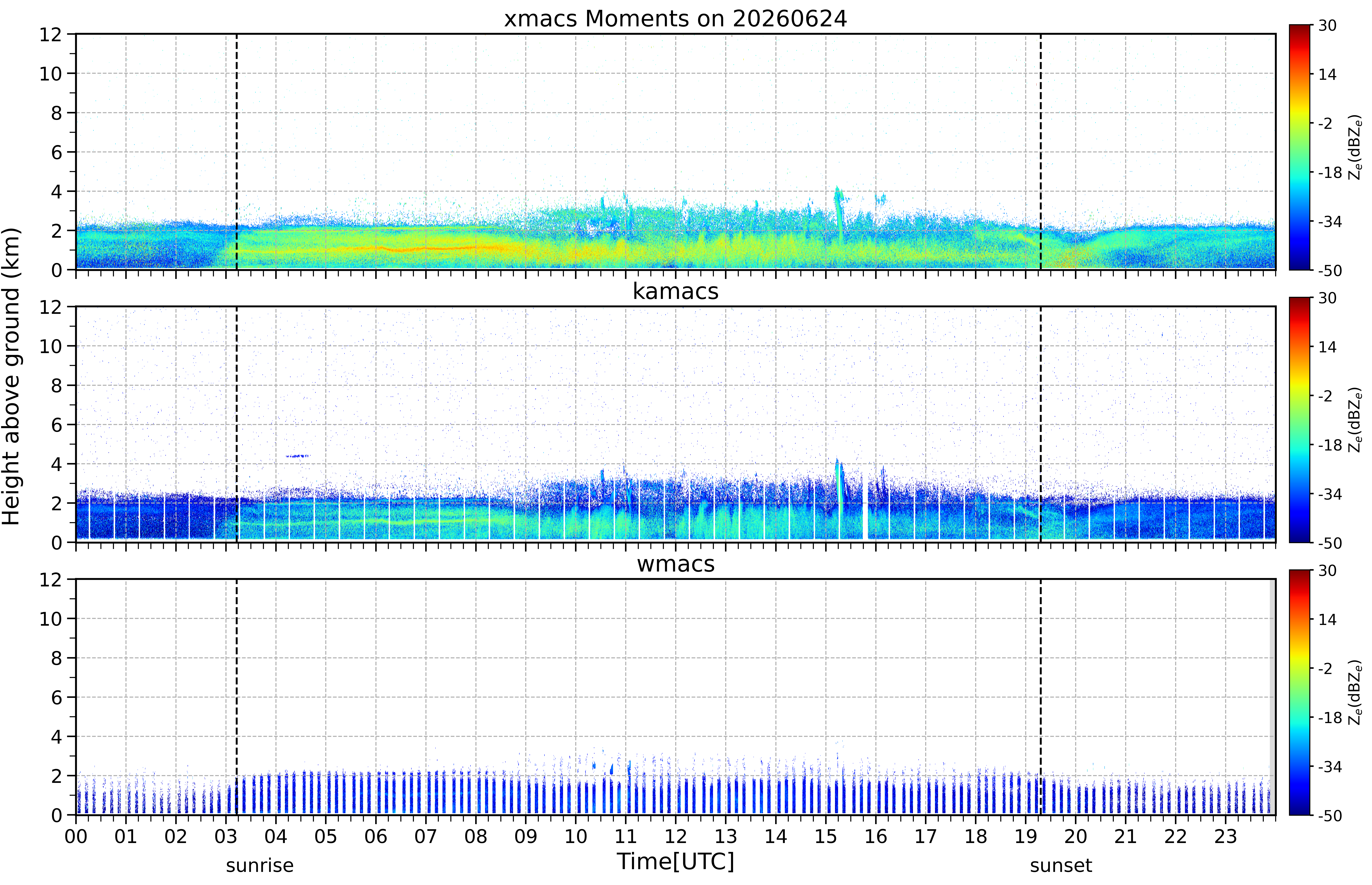Click the top panel's reflectivity colorbar
Image resolution: width=1372 pixels, height=885 pixels.
1299,147
